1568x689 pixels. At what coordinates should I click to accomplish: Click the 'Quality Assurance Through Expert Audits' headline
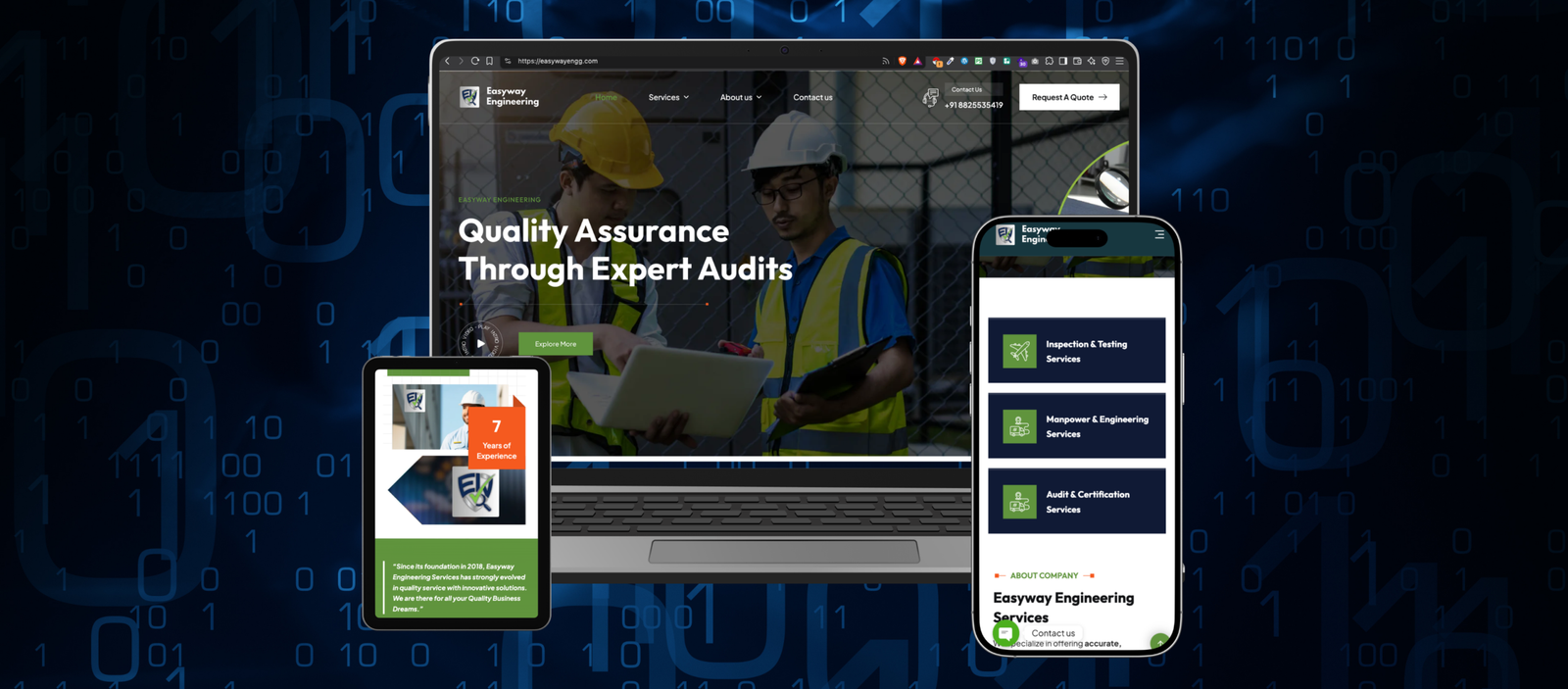coord(625,249)
